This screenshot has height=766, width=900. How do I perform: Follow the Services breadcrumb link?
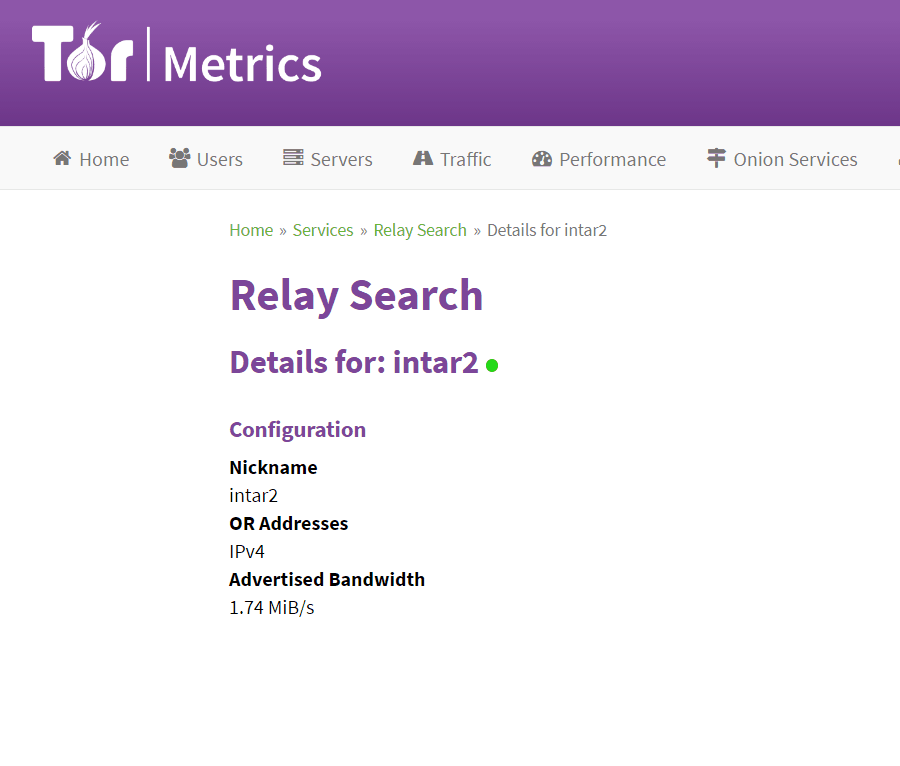[x=323, y=230]
